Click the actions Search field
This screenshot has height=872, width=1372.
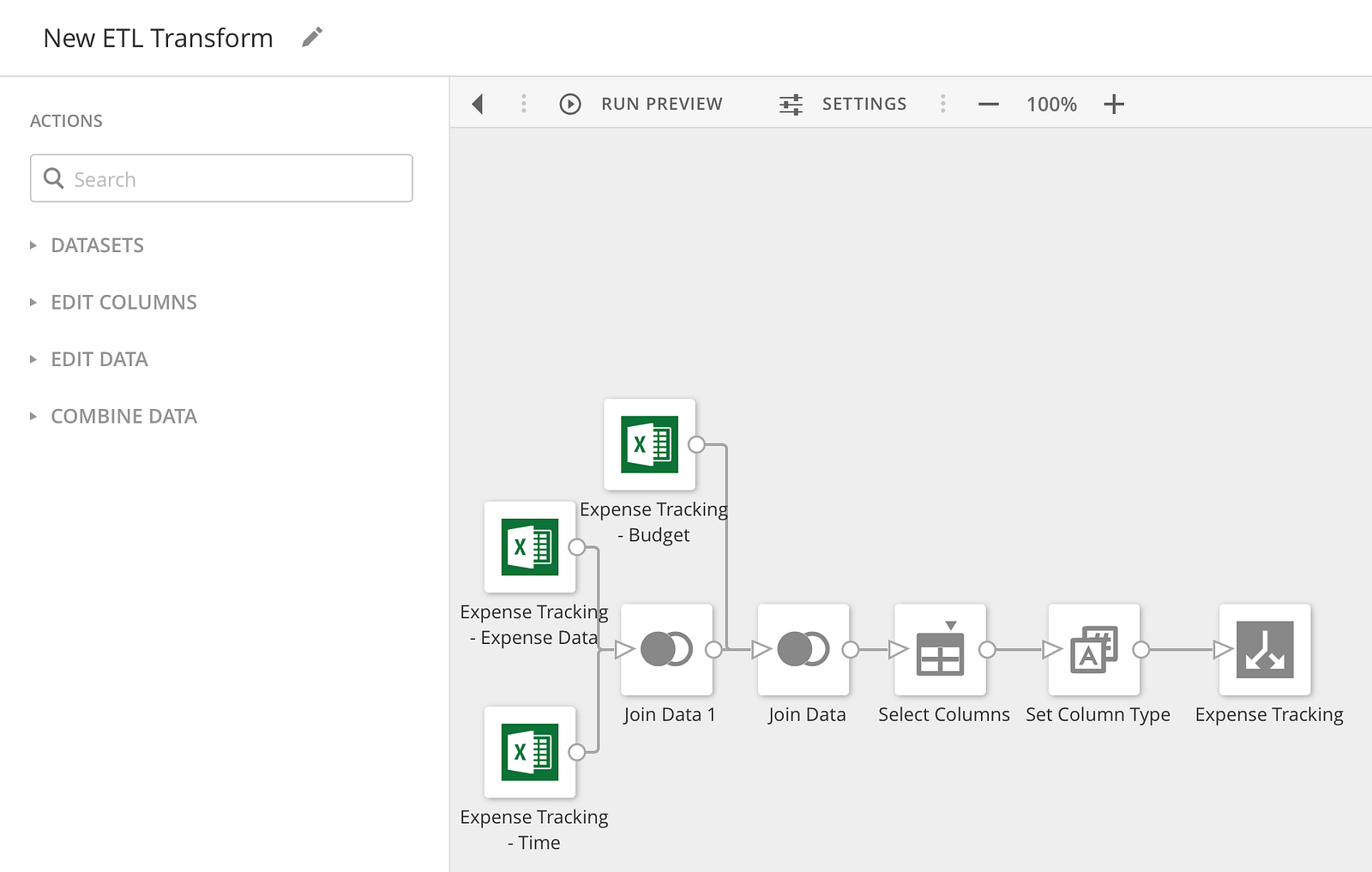(221, 178)
